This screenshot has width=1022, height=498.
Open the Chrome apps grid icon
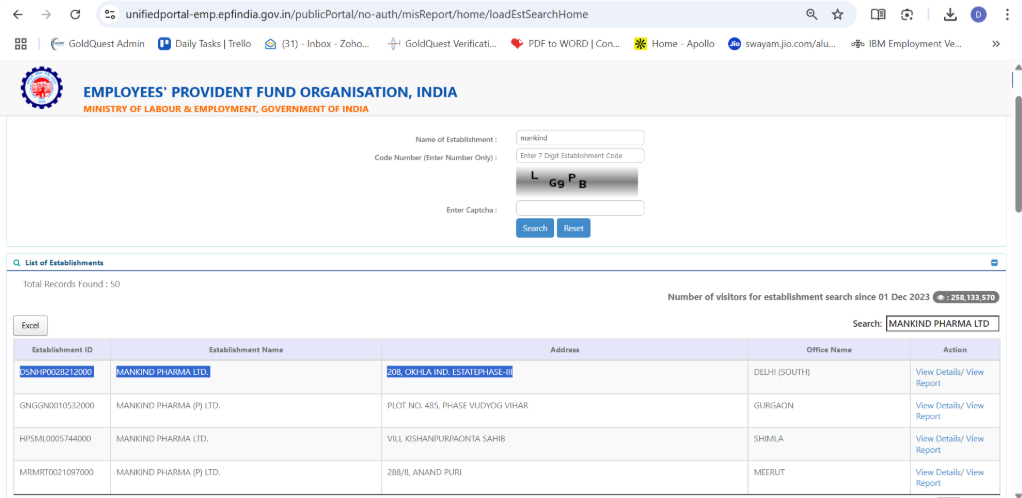pos(20,44)
